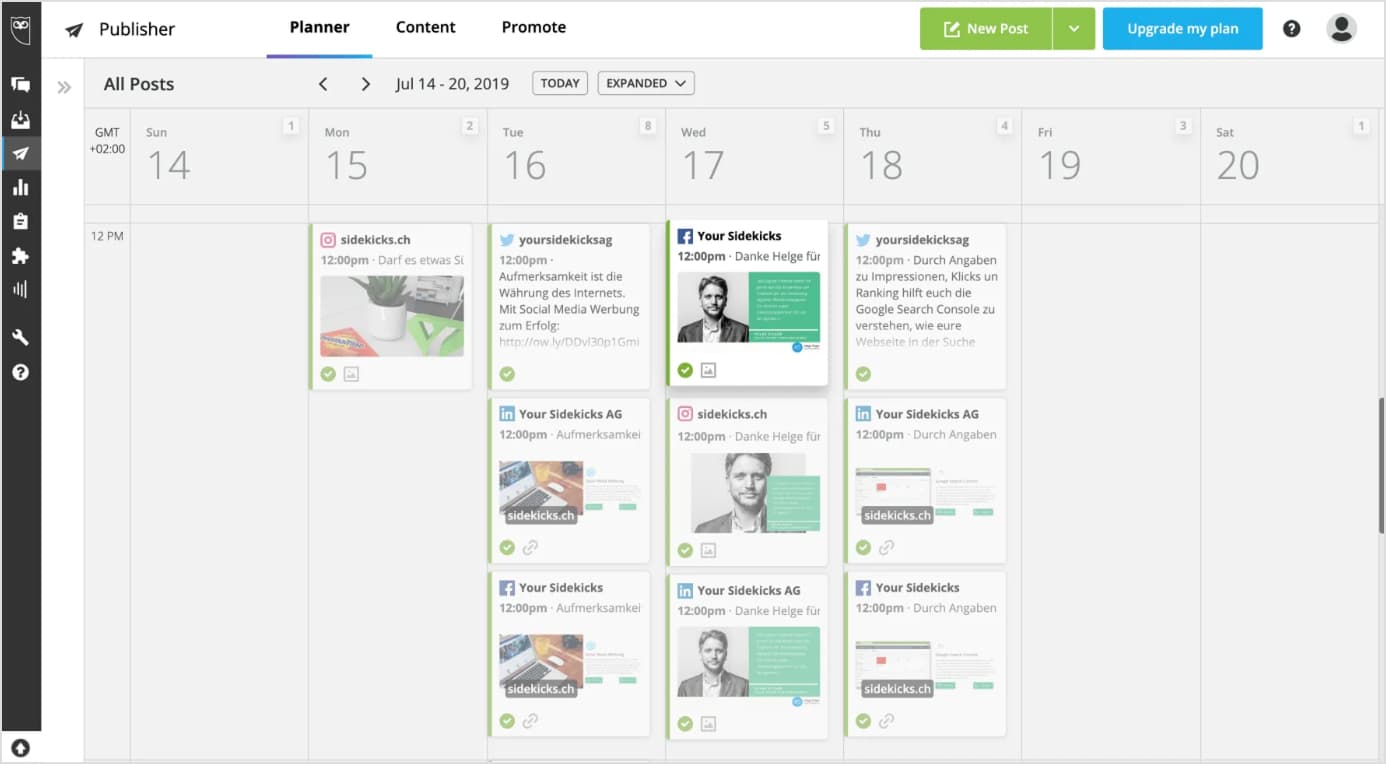
Task: Click green check on Tuesday yoursidekicksag tweet
Action: click(507, 374)
